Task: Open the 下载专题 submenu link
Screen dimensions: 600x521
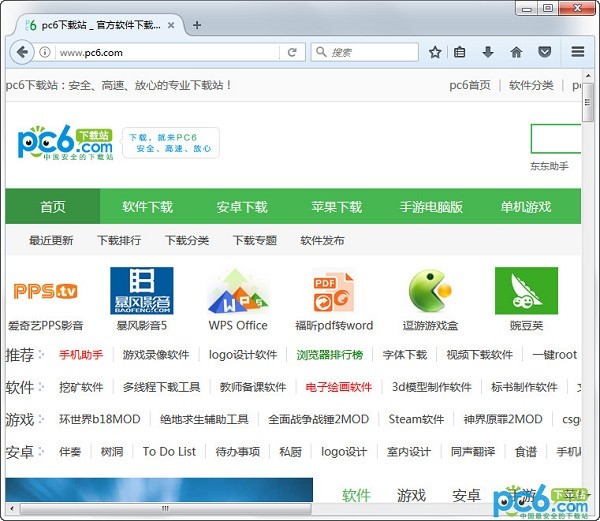Action: [x=254, y=240]
